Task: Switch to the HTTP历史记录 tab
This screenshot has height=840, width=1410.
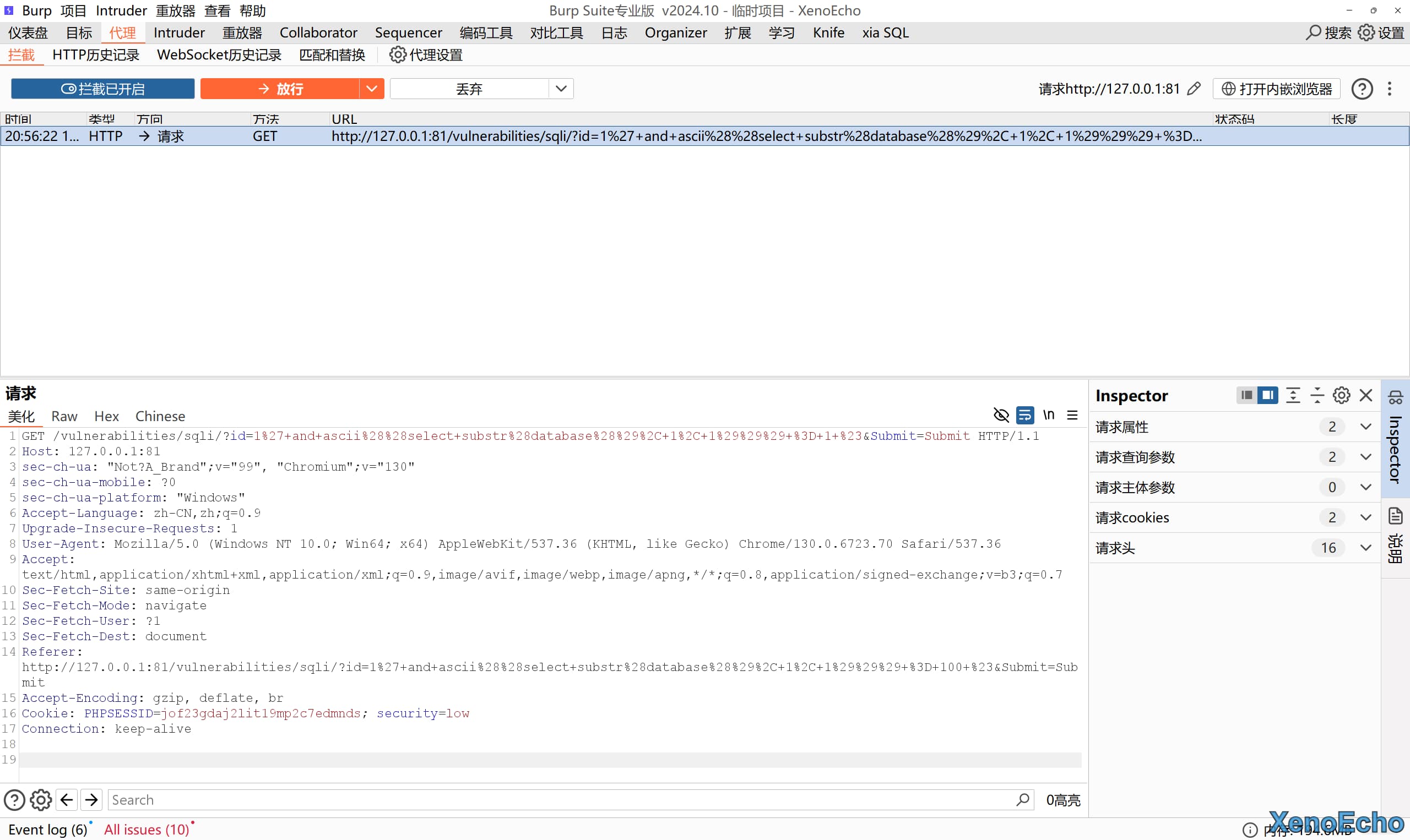Action: 96,55
